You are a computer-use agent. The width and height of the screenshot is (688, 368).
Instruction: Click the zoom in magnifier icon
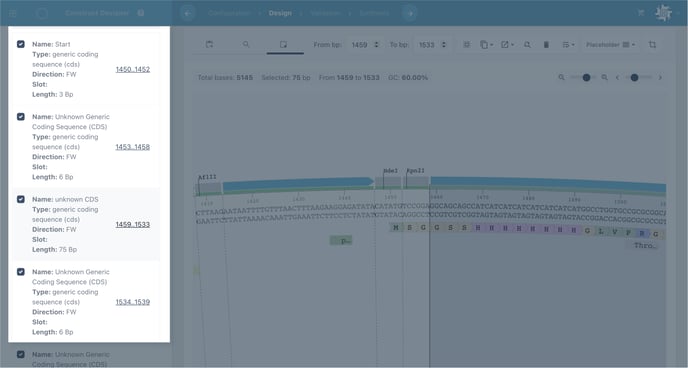pos(605,78)
